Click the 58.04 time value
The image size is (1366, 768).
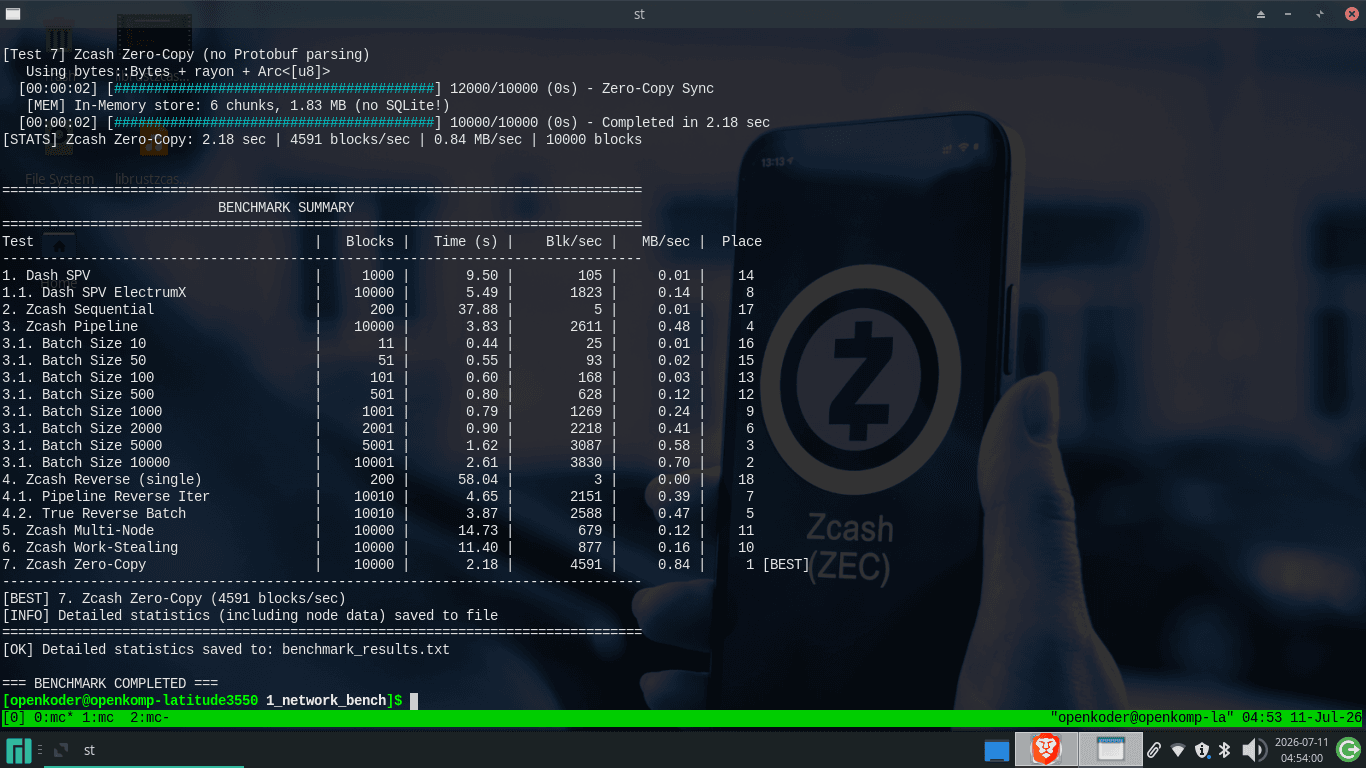click(x=478, y=479)
